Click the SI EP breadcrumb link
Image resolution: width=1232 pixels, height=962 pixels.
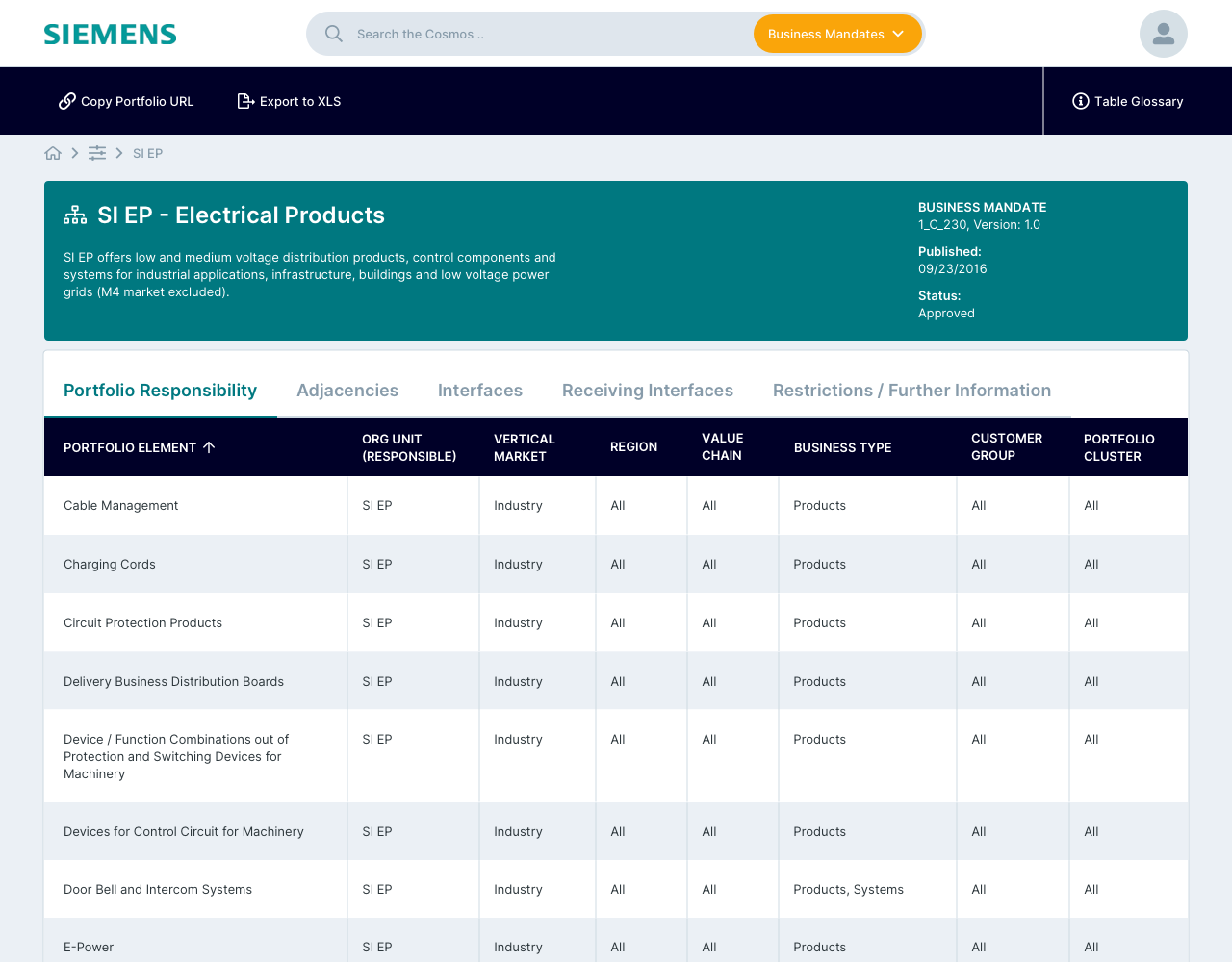click(x=147, y=153)
